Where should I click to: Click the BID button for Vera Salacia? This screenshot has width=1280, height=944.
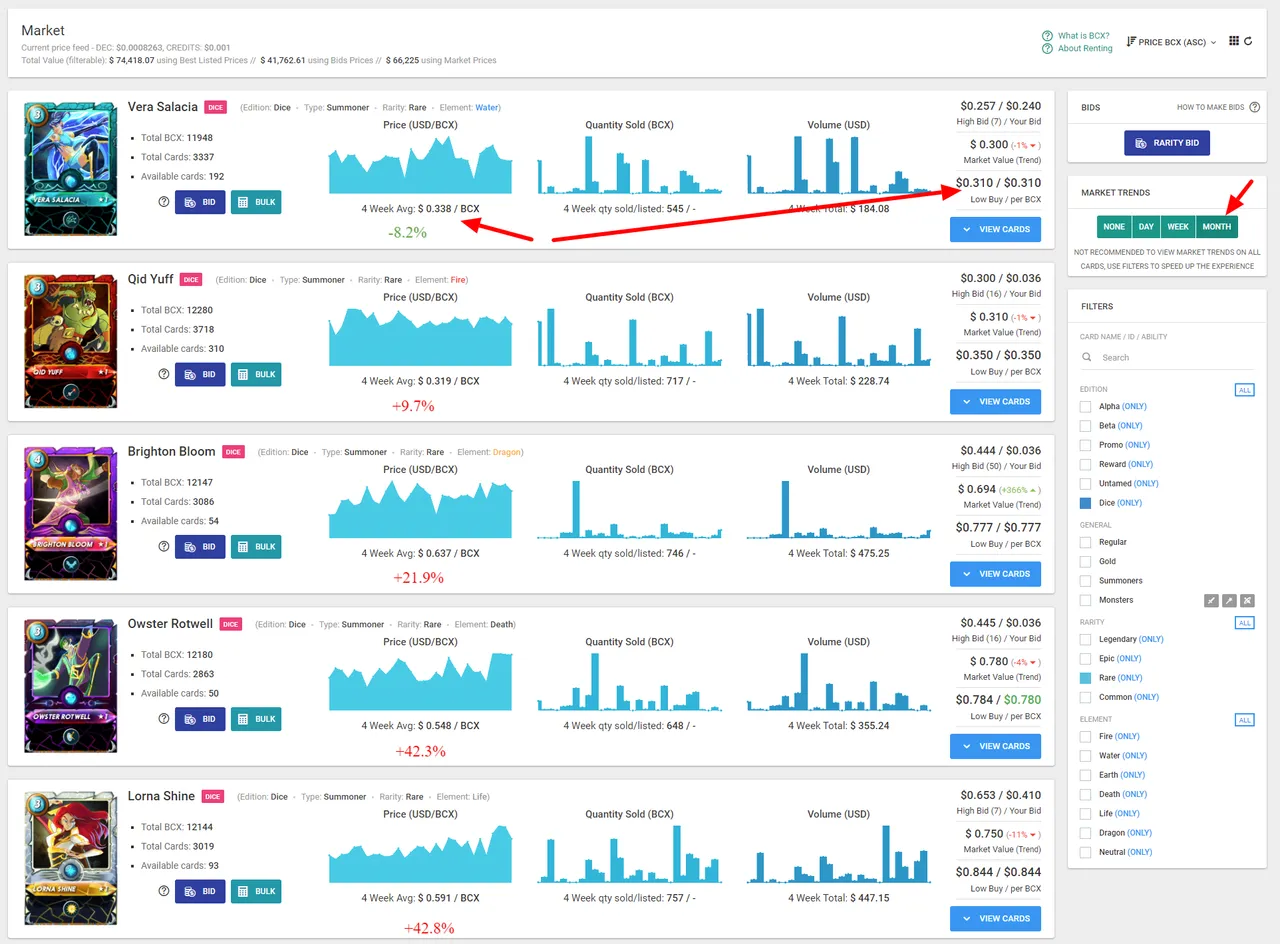[x=200, y=202]
